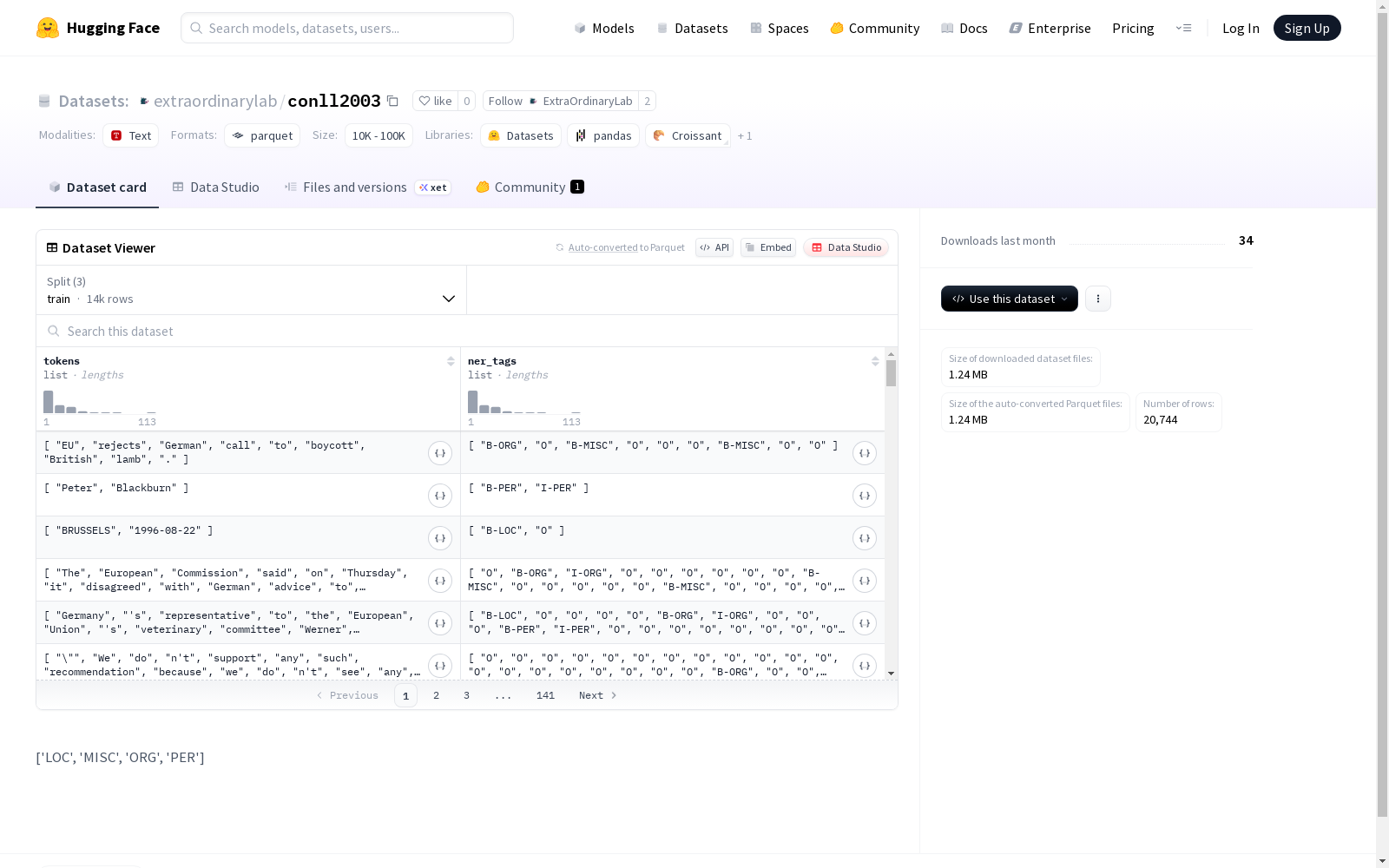The width and height of the screenshot is (1389, 868).
Task: Open the Files and versions tab
Action: click(x=368, y=187)
